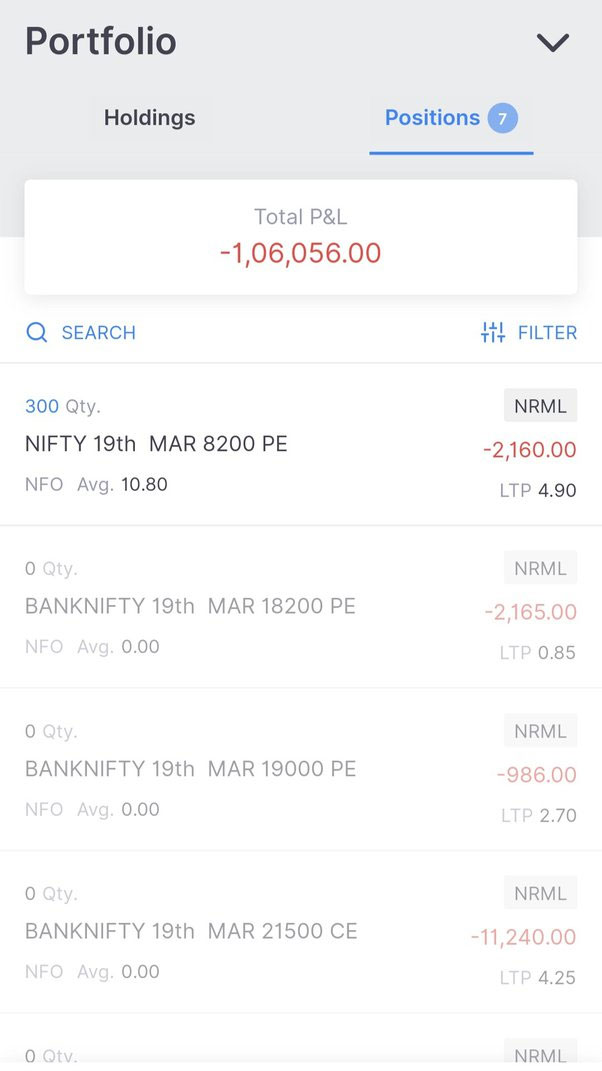Viewport: 602px width, 1071px height.
Task: Click the FILTER text label
Action: 546,332
